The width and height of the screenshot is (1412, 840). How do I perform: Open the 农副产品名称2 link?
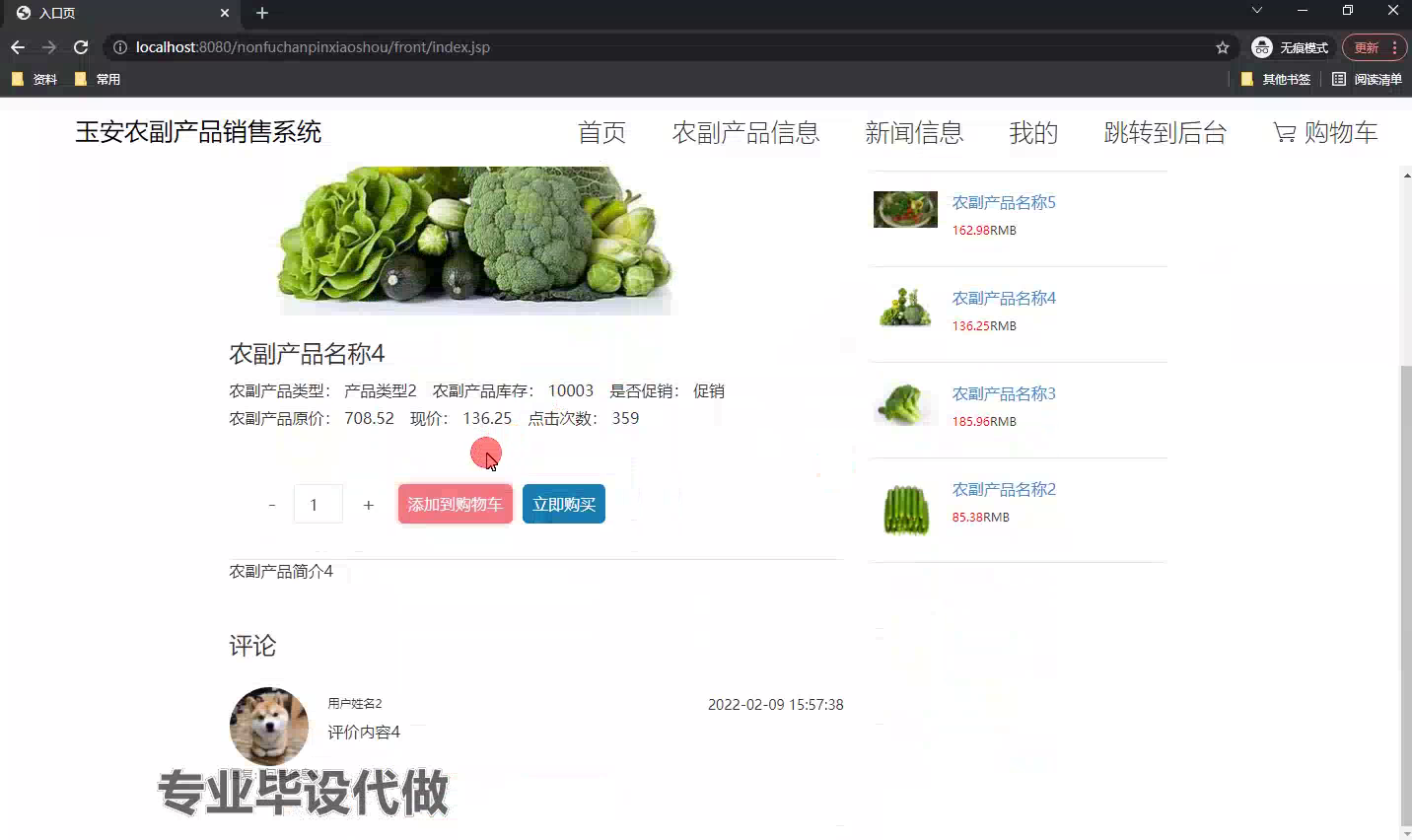point(1004,489)
